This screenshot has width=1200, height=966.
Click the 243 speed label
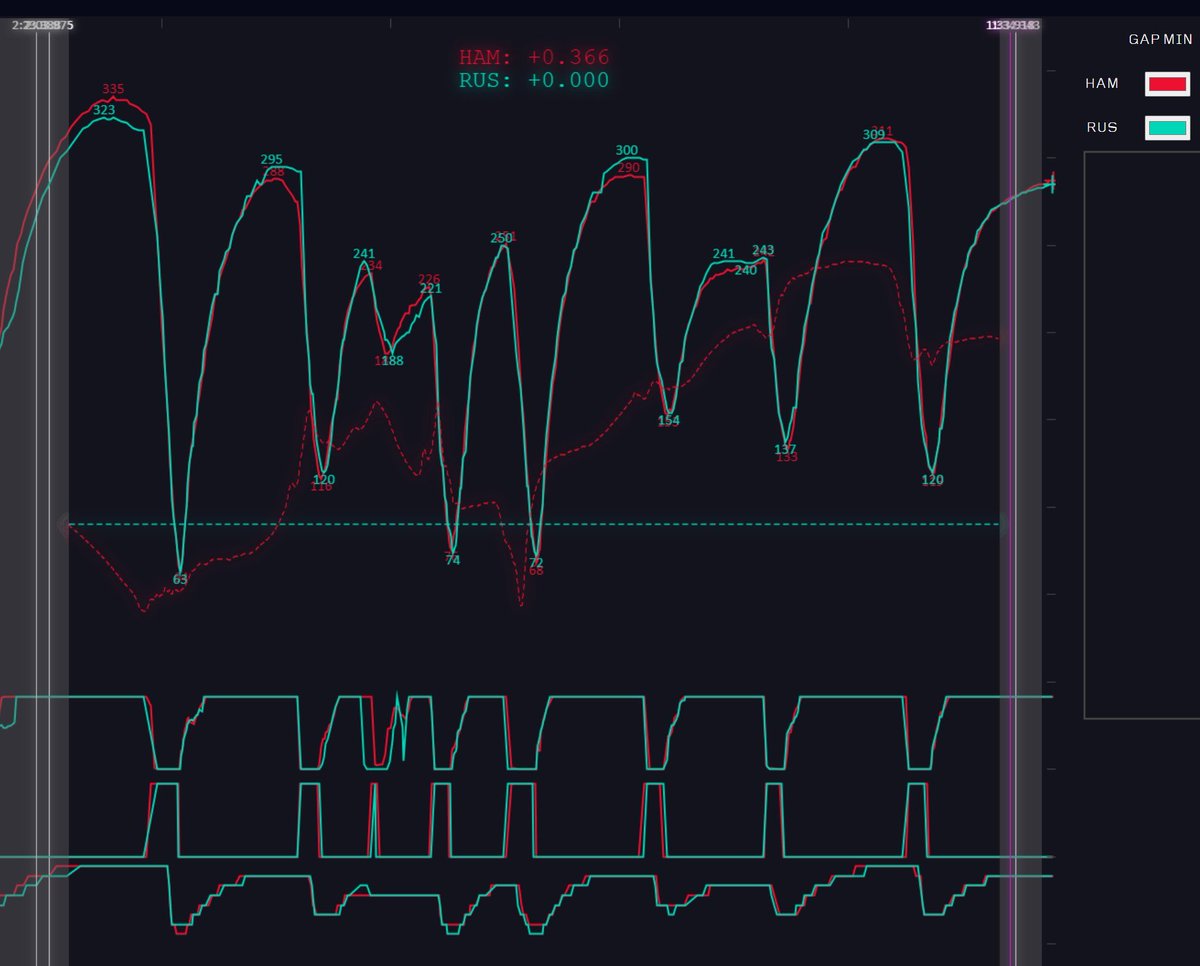point(763,251)
